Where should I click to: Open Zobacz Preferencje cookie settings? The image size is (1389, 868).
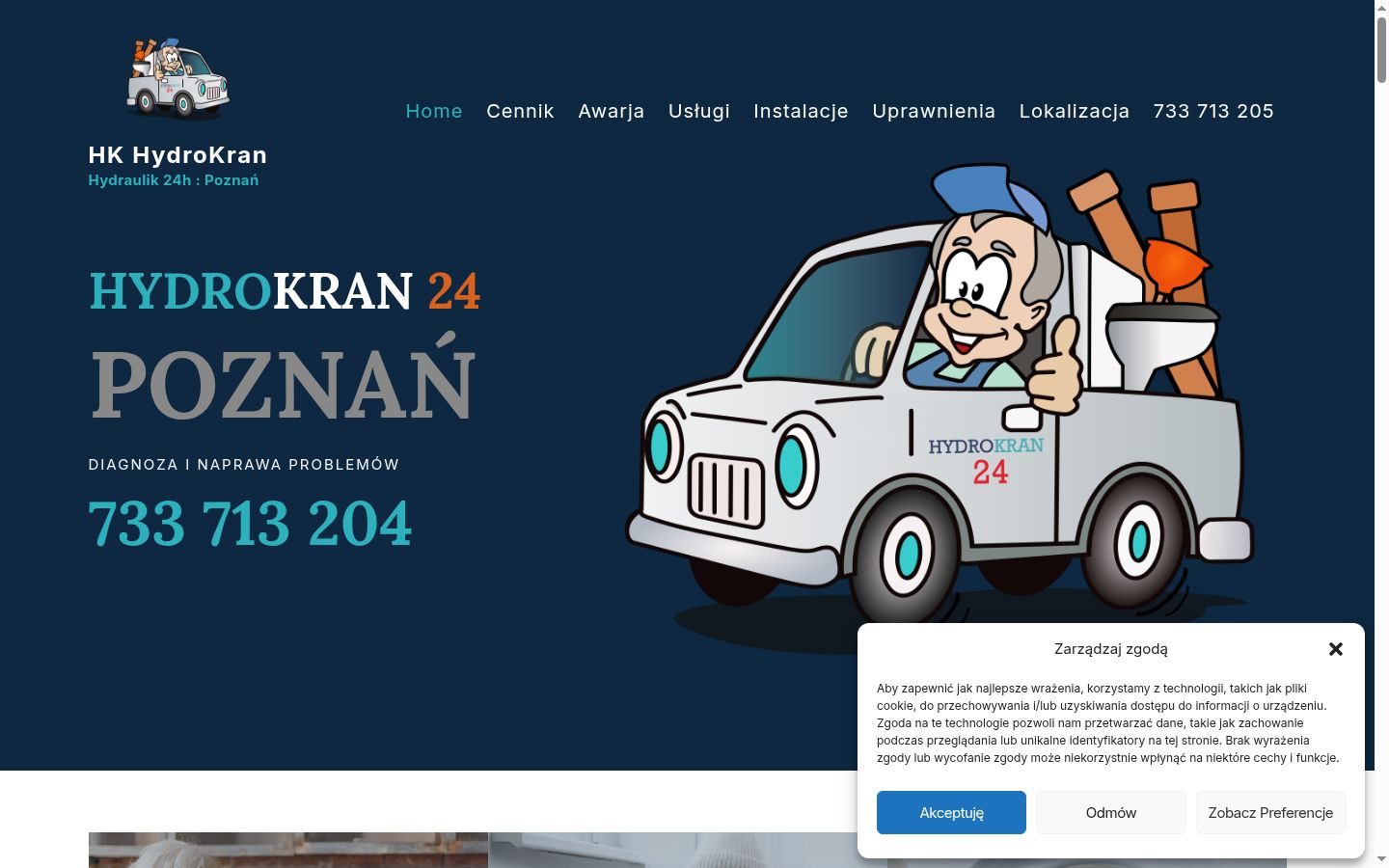[1270, 812]
